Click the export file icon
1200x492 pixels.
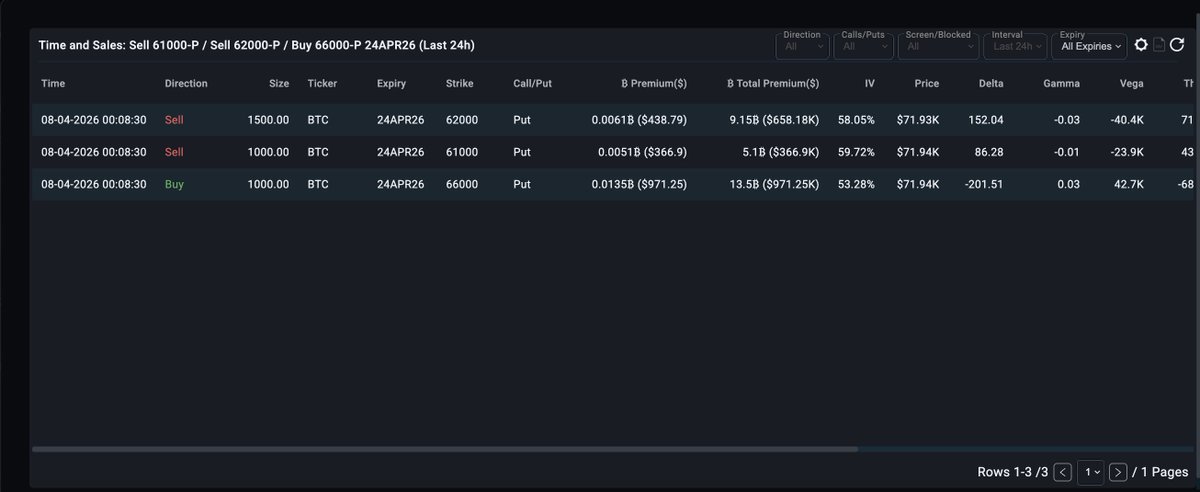(1159, 45)
